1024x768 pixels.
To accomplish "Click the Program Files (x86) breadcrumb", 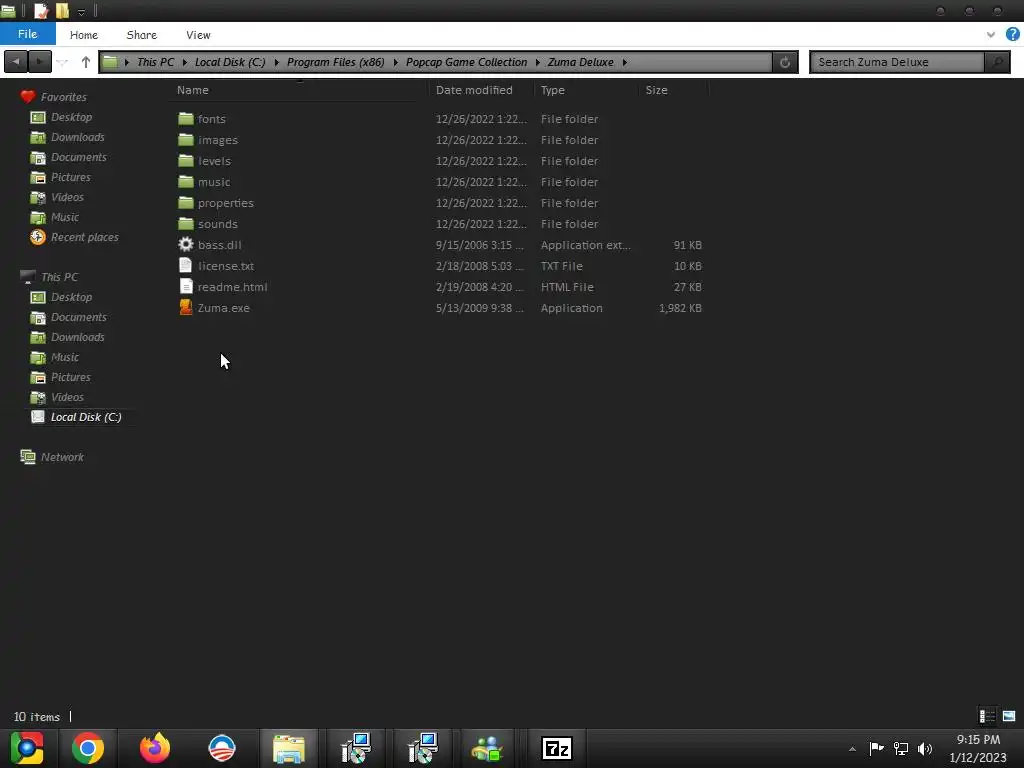I will (336, 62).
